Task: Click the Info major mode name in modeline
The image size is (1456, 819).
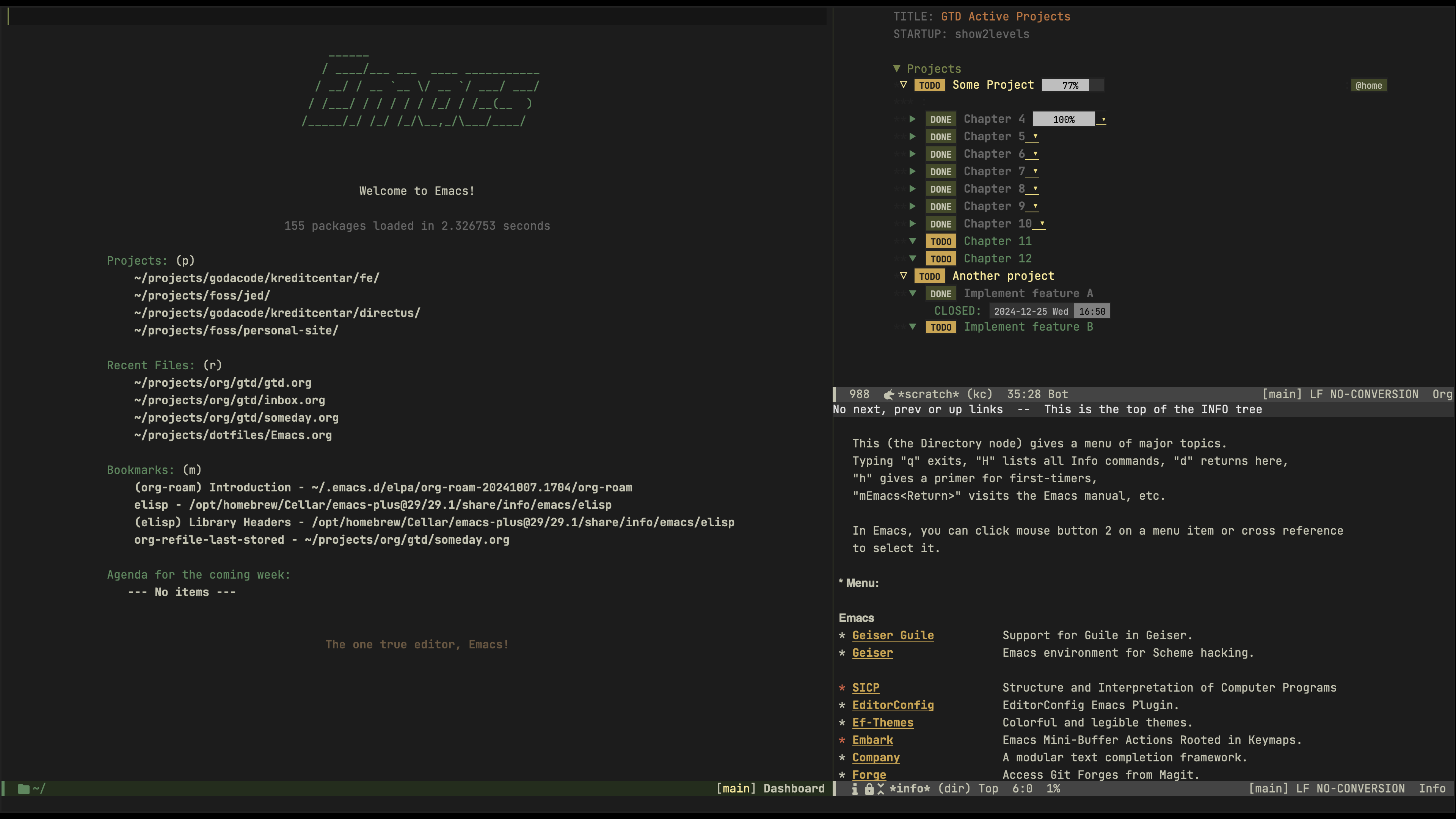Action: coord(1432,789)
